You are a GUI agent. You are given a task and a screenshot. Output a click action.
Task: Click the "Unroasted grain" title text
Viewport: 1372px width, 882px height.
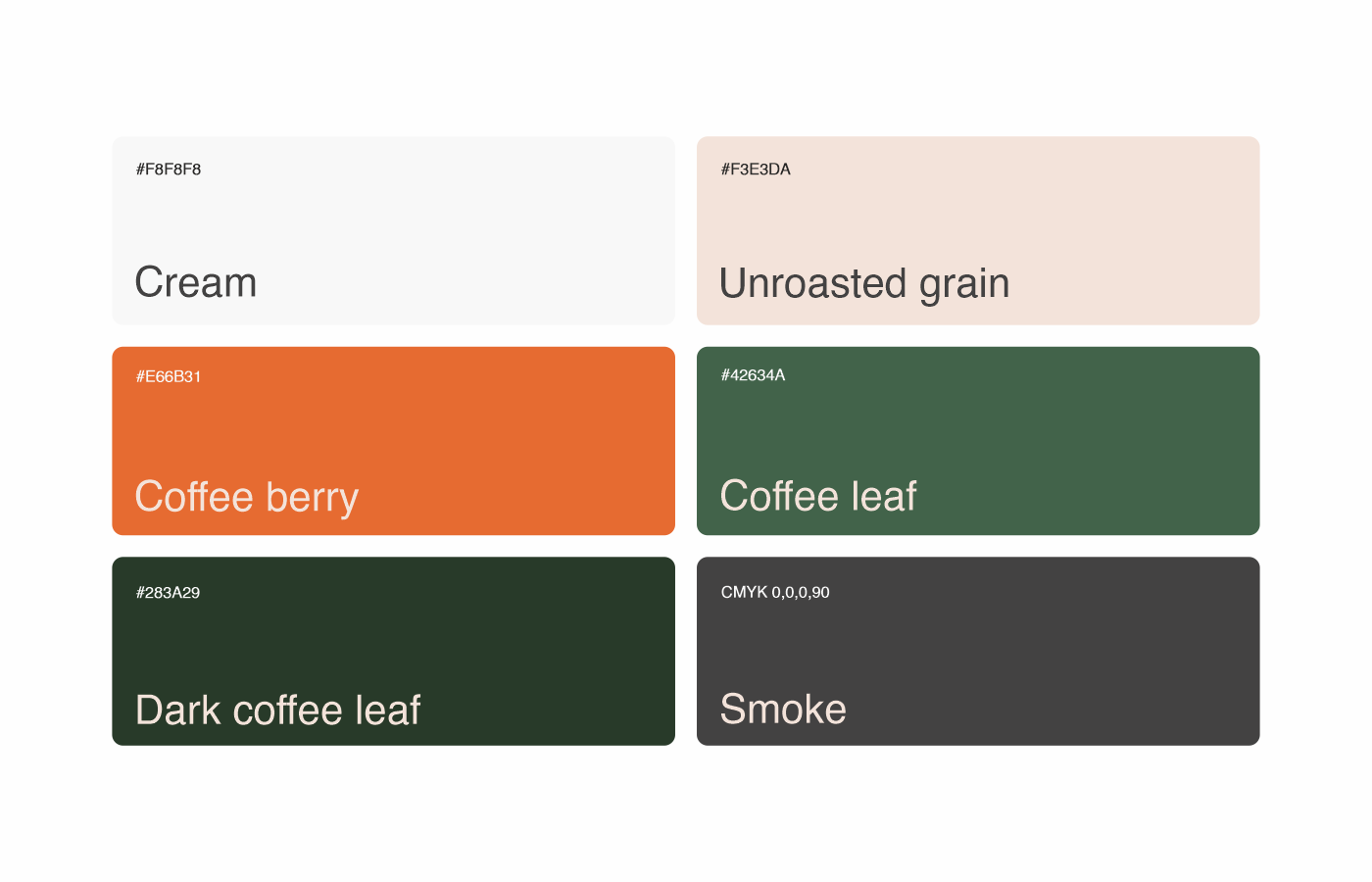[x=864, y=284]
